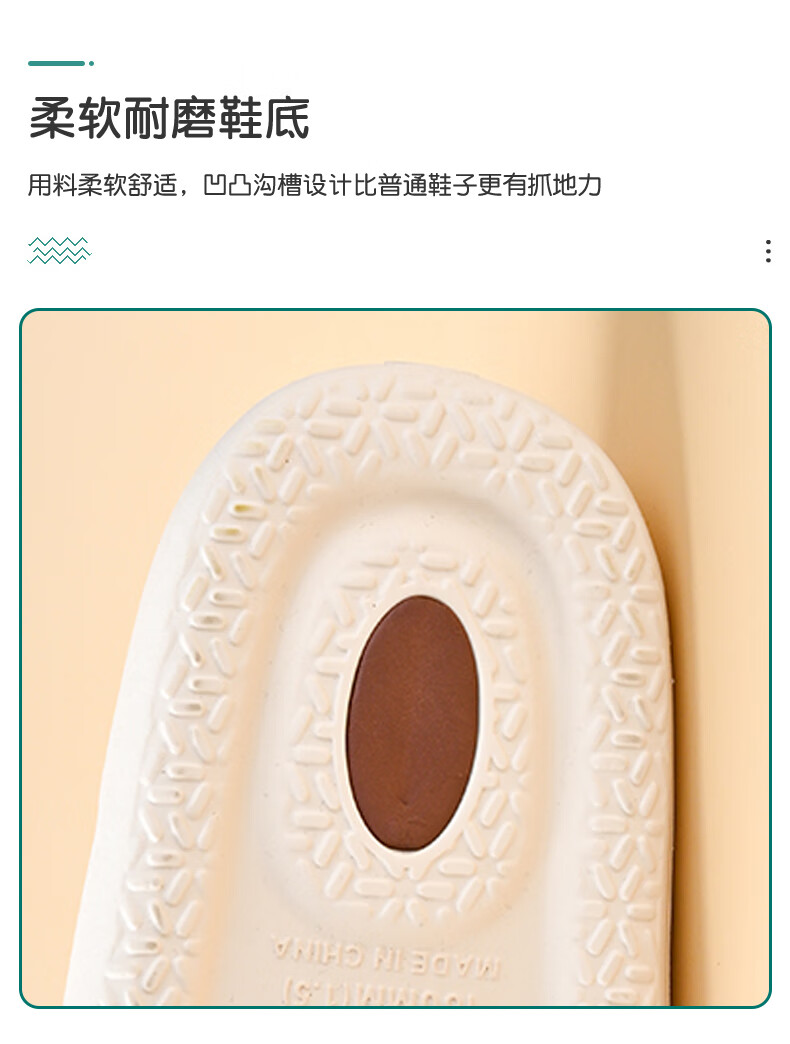Select the heading 柔软耐磨鞋底
Screen dimensions: 790x1044
tap(169, 119)
